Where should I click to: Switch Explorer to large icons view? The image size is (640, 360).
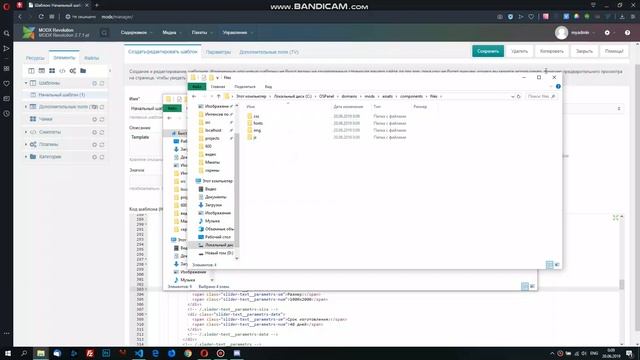pos(557,265)
